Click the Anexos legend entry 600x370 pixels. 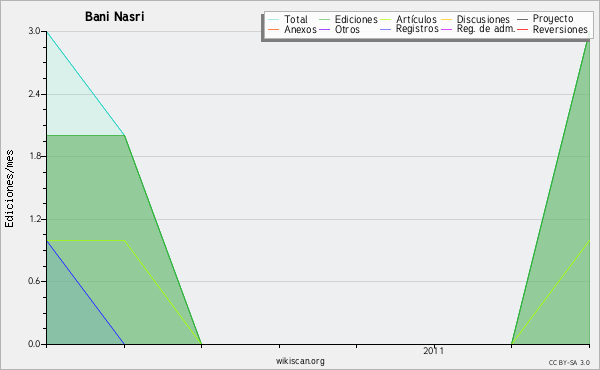tap(293, 29)
